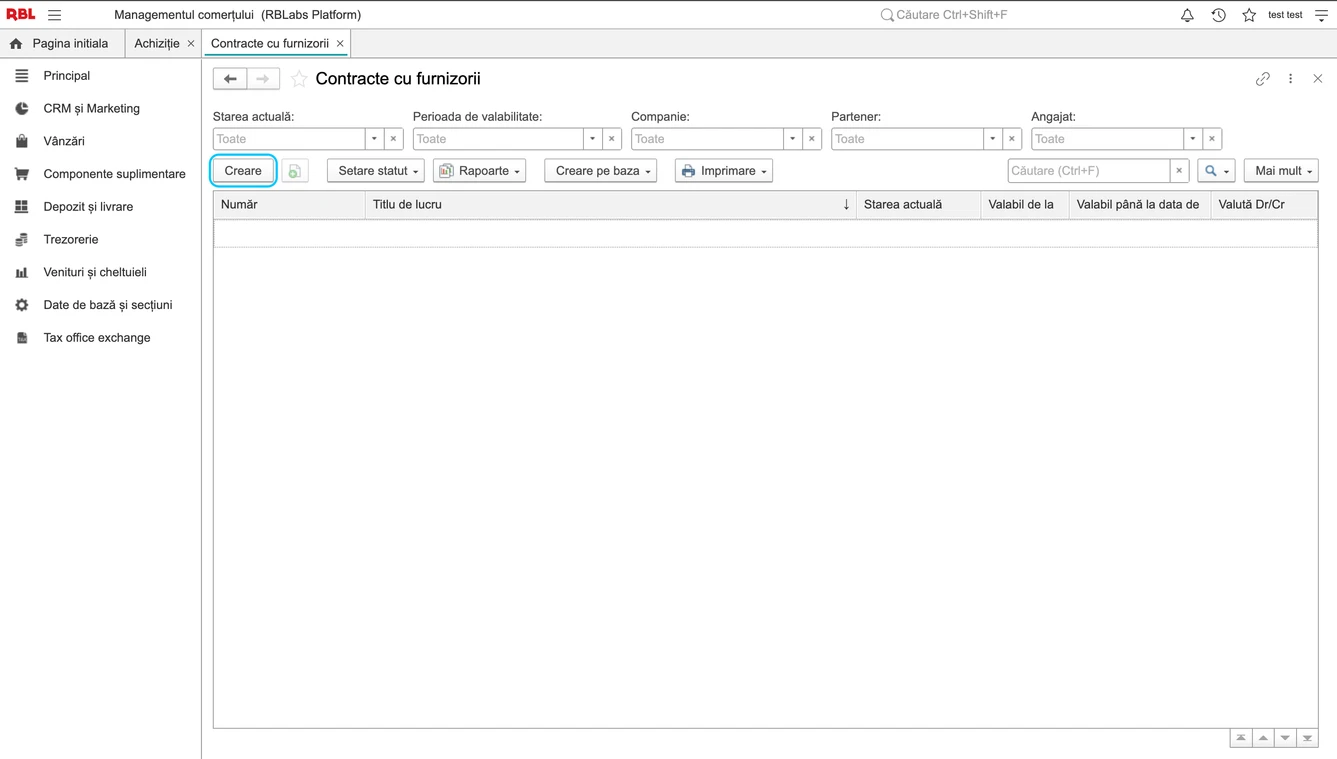Go back with the left arrow button
The height and width of the screenshot is (759, 1337).
230,79
